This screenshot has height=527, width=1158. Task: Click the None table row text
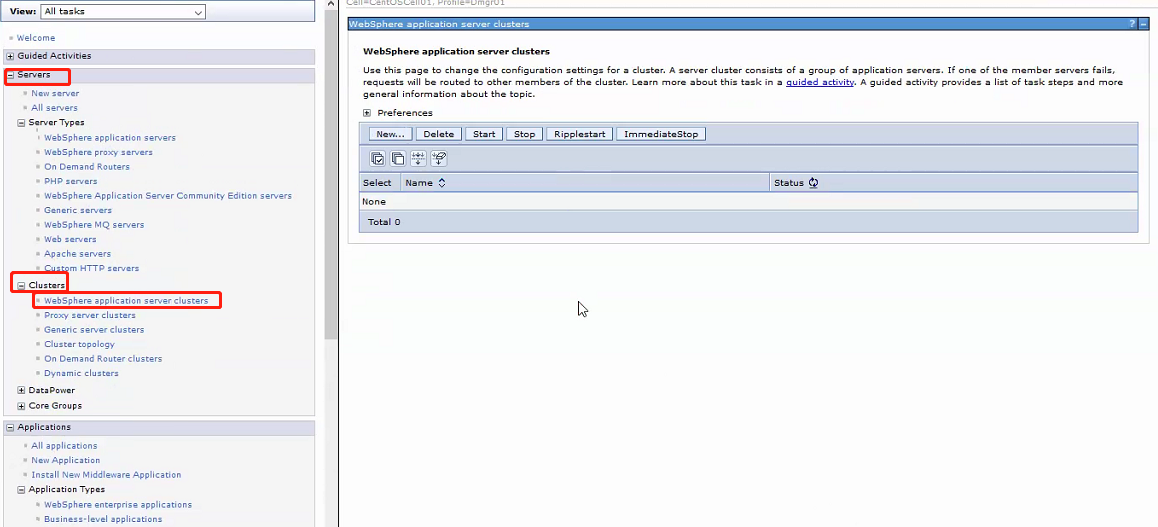pyautogui.click(x=374, y=202)
